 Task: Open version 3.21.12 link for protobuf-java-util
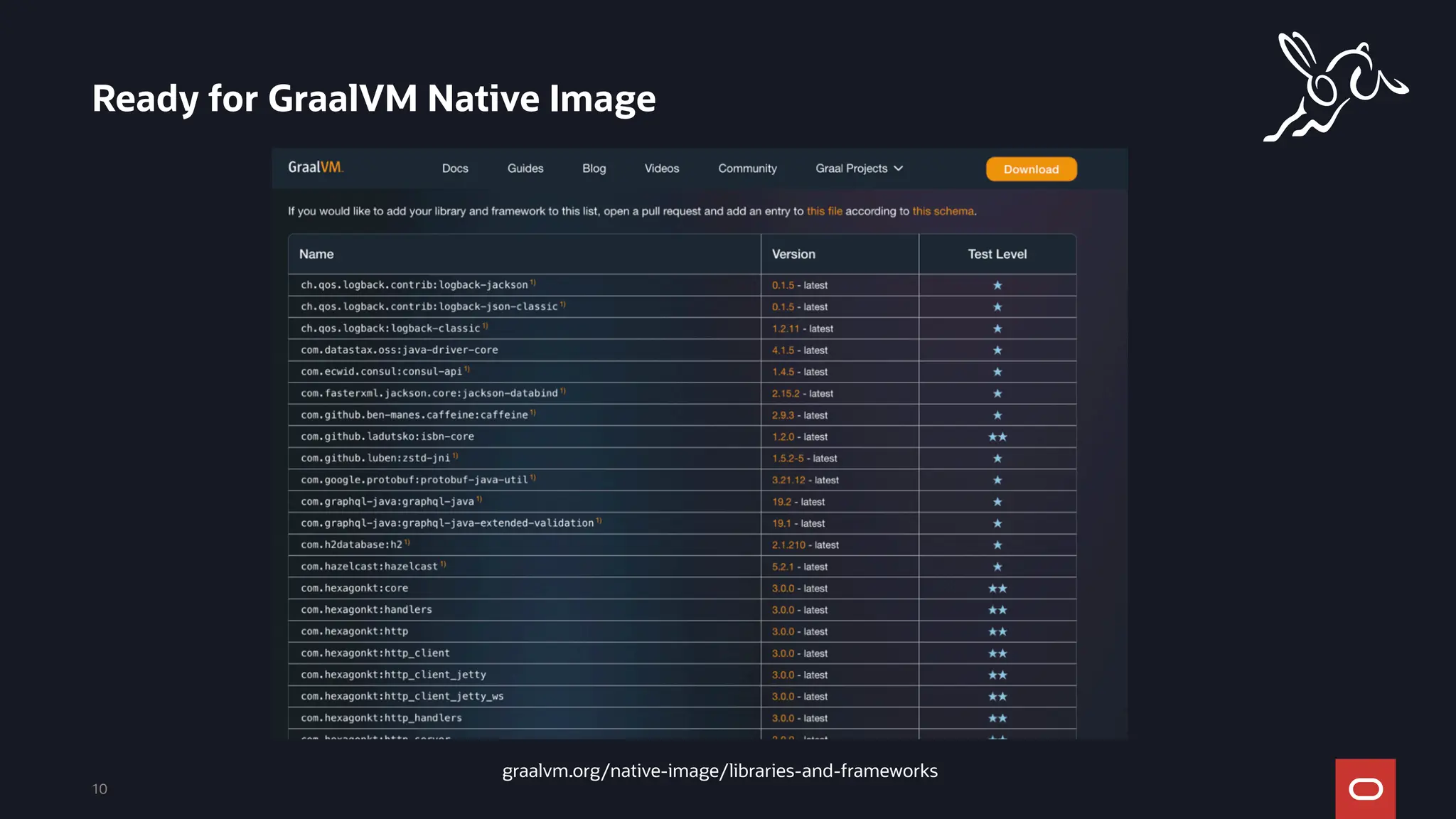788,480
